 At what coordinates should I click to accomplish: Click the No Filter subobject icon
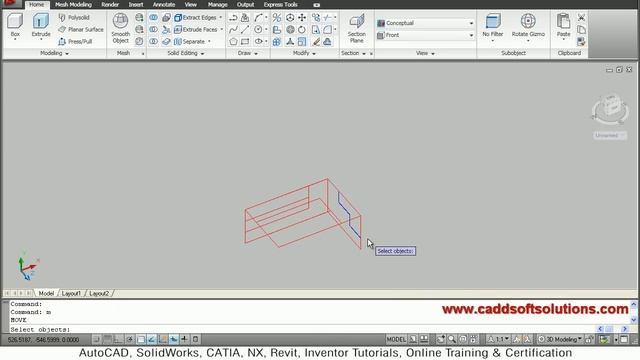(x=493, y=25)
